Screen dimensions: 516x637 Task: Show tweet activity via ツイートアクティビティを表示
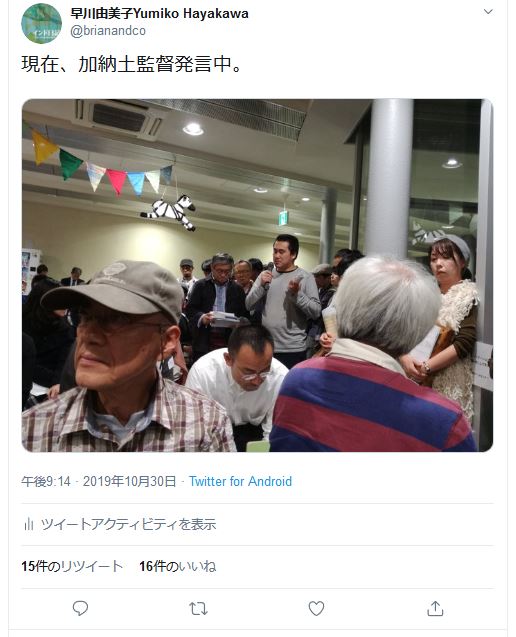click(x=128, y=524)
